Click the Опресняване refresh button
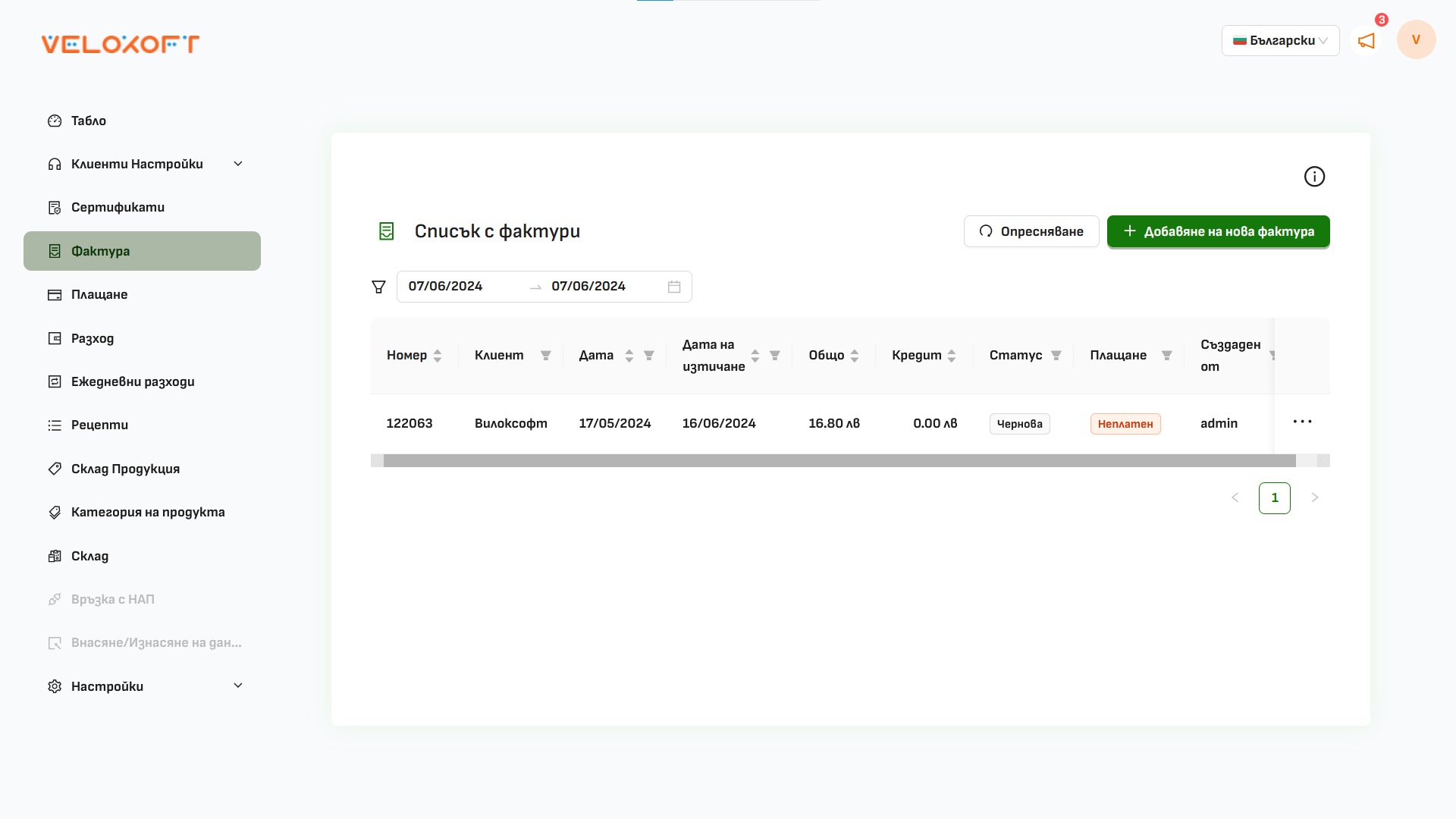Viewport: 1456px width, 819px height. point(1031,231)
